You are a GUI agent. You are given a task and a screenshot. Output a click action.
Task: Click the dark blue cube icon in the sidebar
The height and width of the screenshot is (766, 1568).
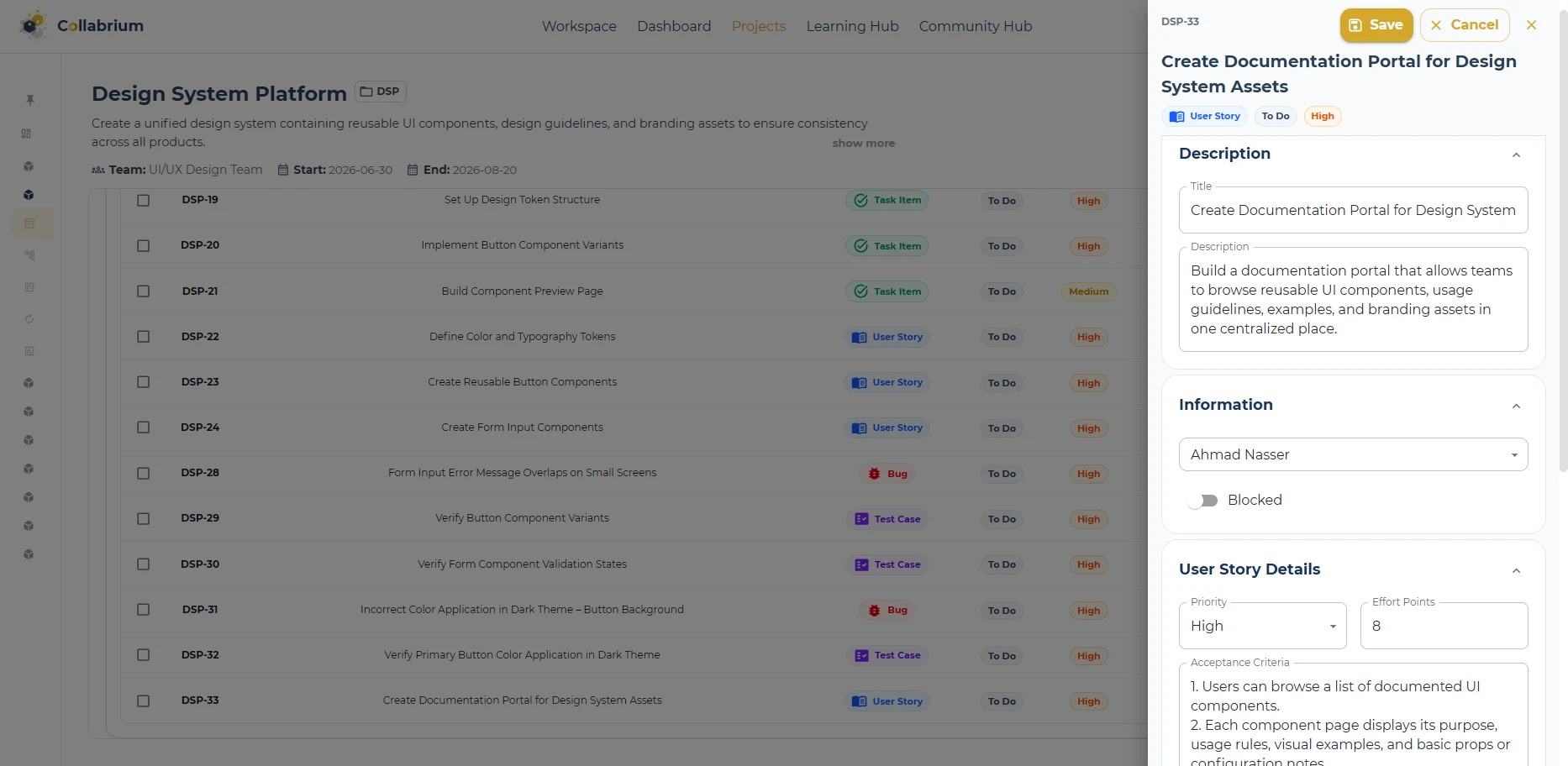[29, 195]
